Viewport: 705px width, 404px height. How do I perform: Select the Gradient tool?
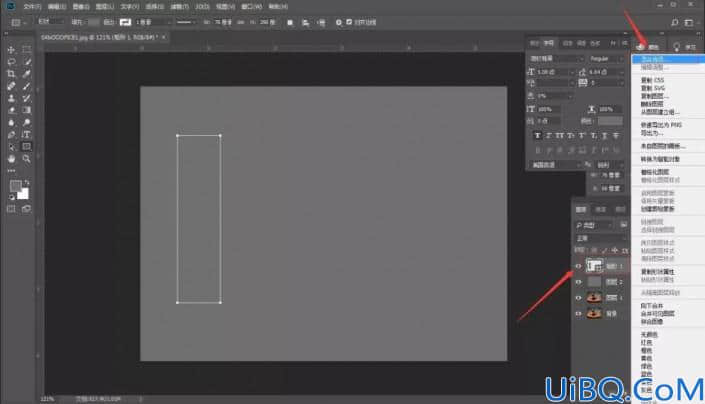click(27, 110)
